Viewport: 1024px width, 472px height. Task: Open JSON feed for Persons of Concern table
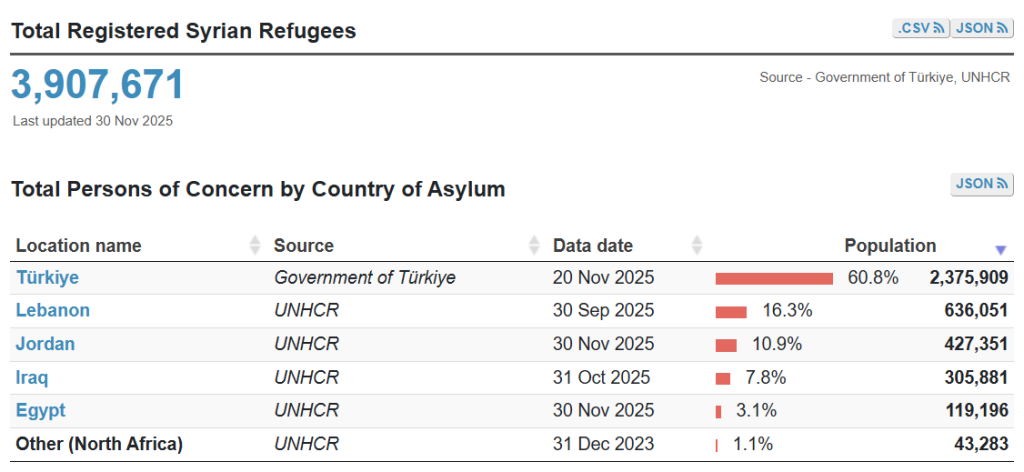(981, 184)
